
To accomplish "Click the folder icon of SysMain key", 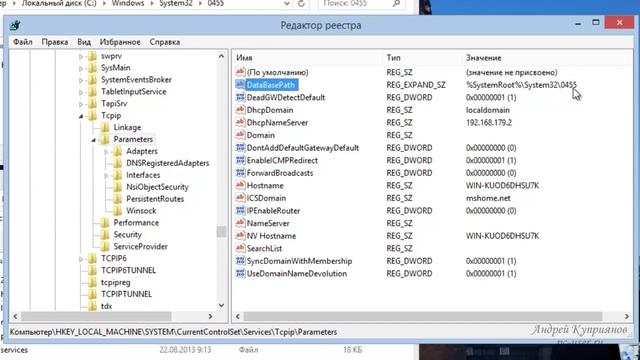I will pyautogui.click(x=93, y=68).
